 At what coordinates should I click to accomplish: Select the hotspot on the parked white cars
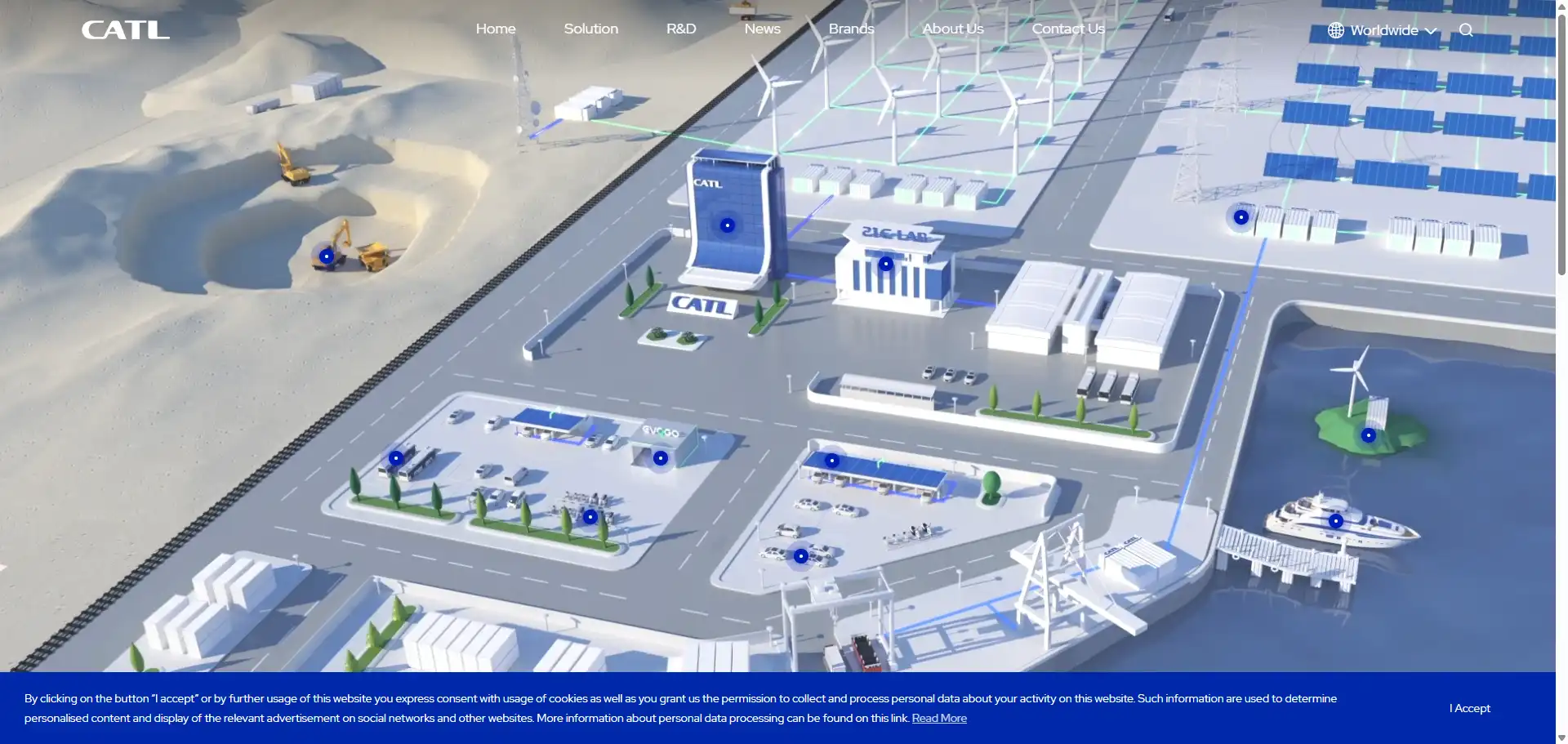801,556
